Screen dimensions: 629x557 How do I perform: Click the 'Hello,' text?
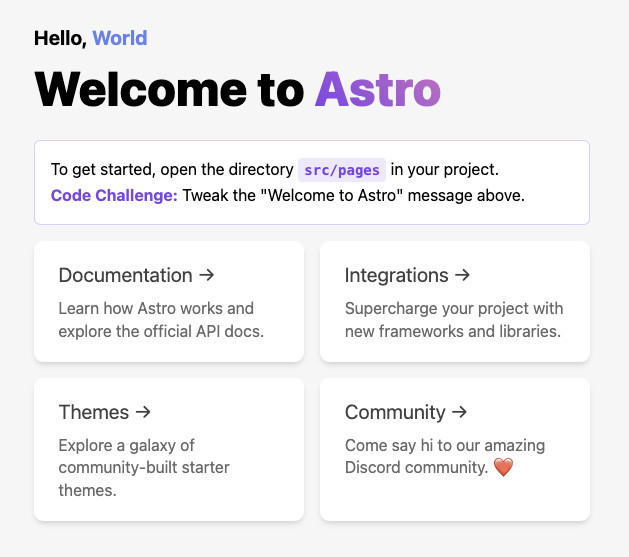pyautogui.click(x=61, y=39)
